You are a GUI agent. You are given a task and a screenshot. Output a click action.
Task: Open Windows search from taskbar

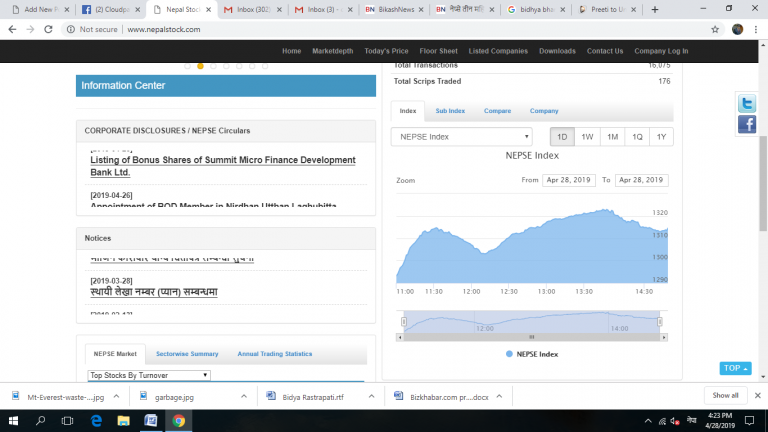coord(41,421)
